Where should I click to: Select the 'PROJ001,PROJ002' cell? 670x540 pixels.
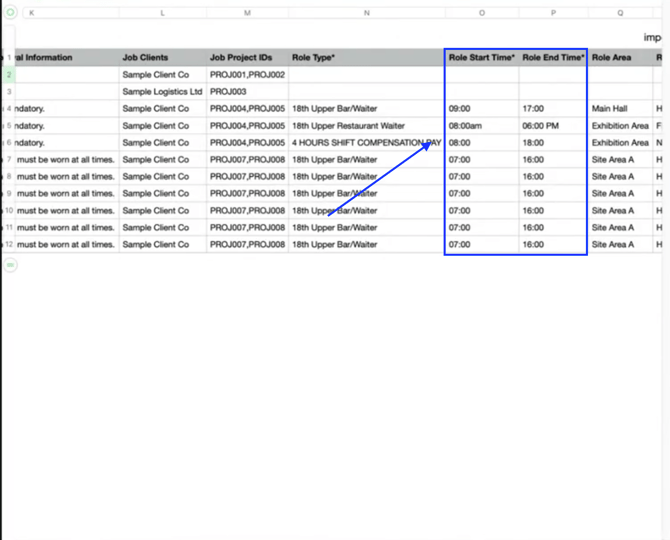(x=247, y=75)
